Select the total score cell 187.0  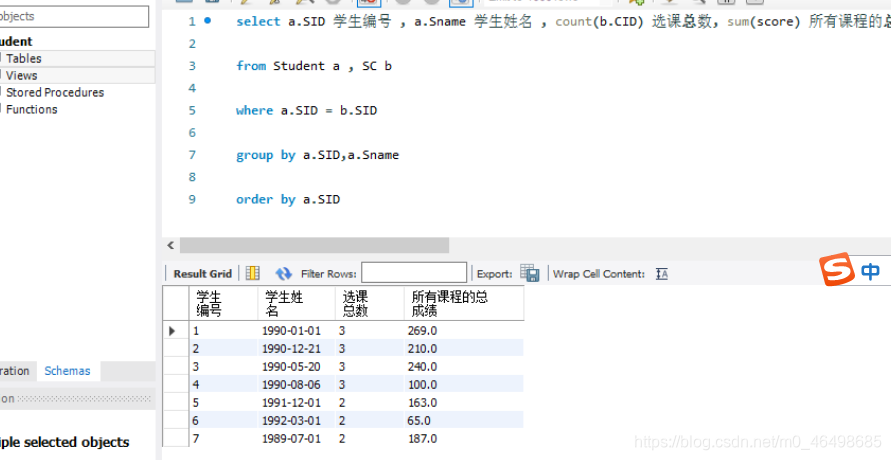(464, 438)
